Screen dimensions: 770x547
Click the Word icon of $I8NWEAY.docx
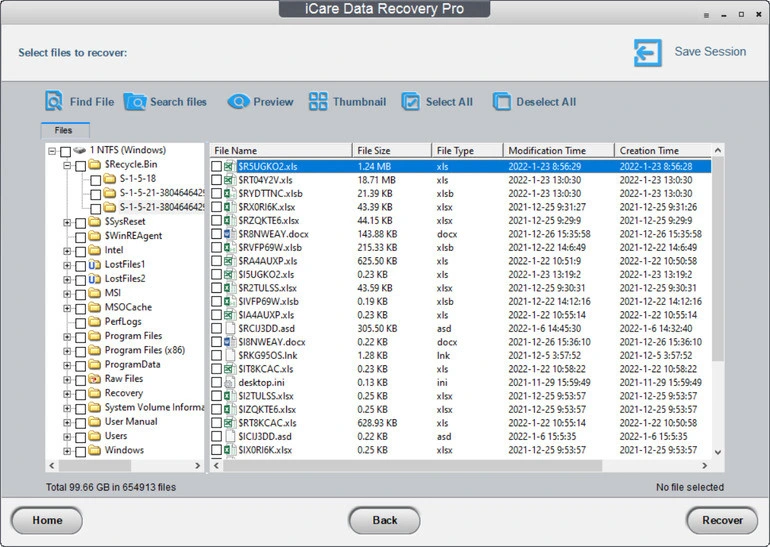tap(229, 342)
